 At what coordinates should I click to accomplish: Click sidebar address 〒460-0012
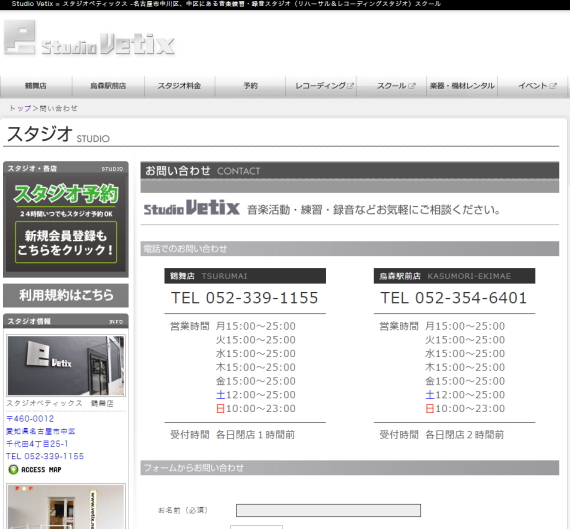pos(30,419)
